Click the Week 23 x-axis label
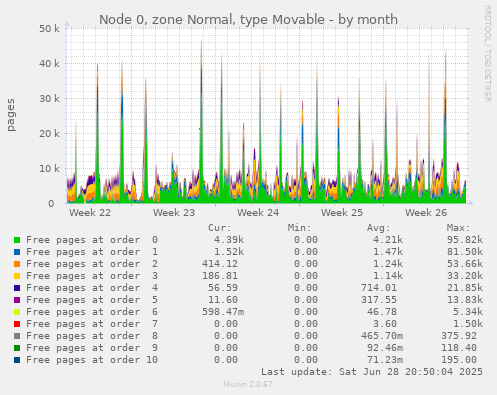This screenshot has width=497, height=395. coord(174,213)
